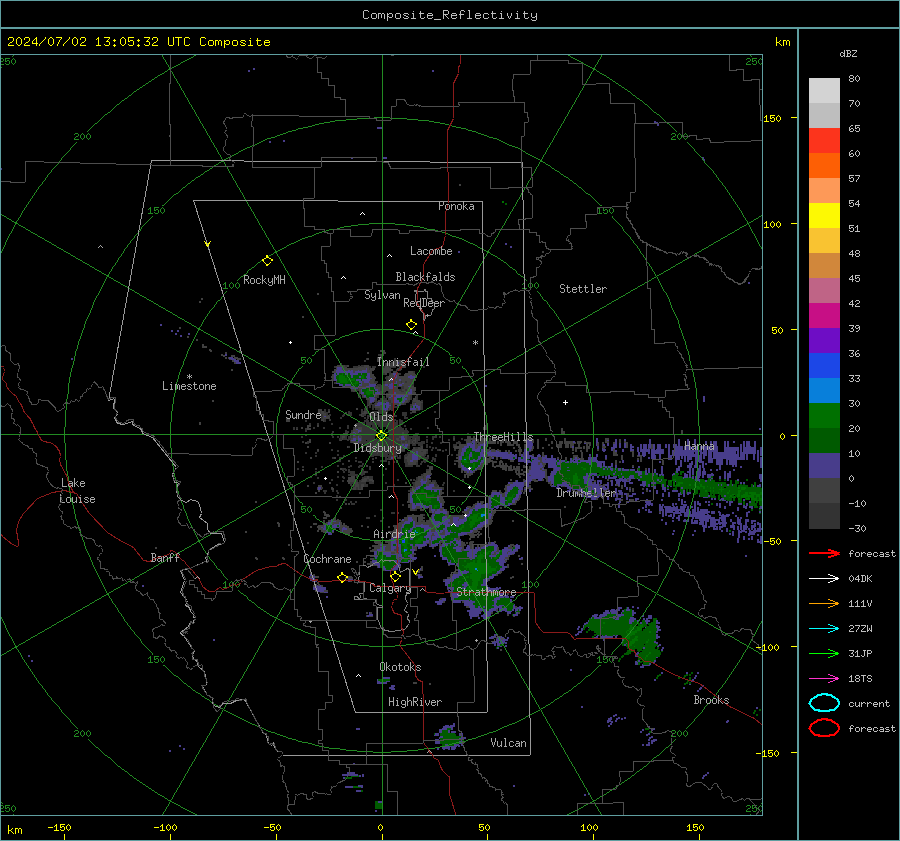The width and height of the screenshot is (900, 841).
Task: Click the Sylvan label
Action: pyautogui.click(x=382, y=295)
